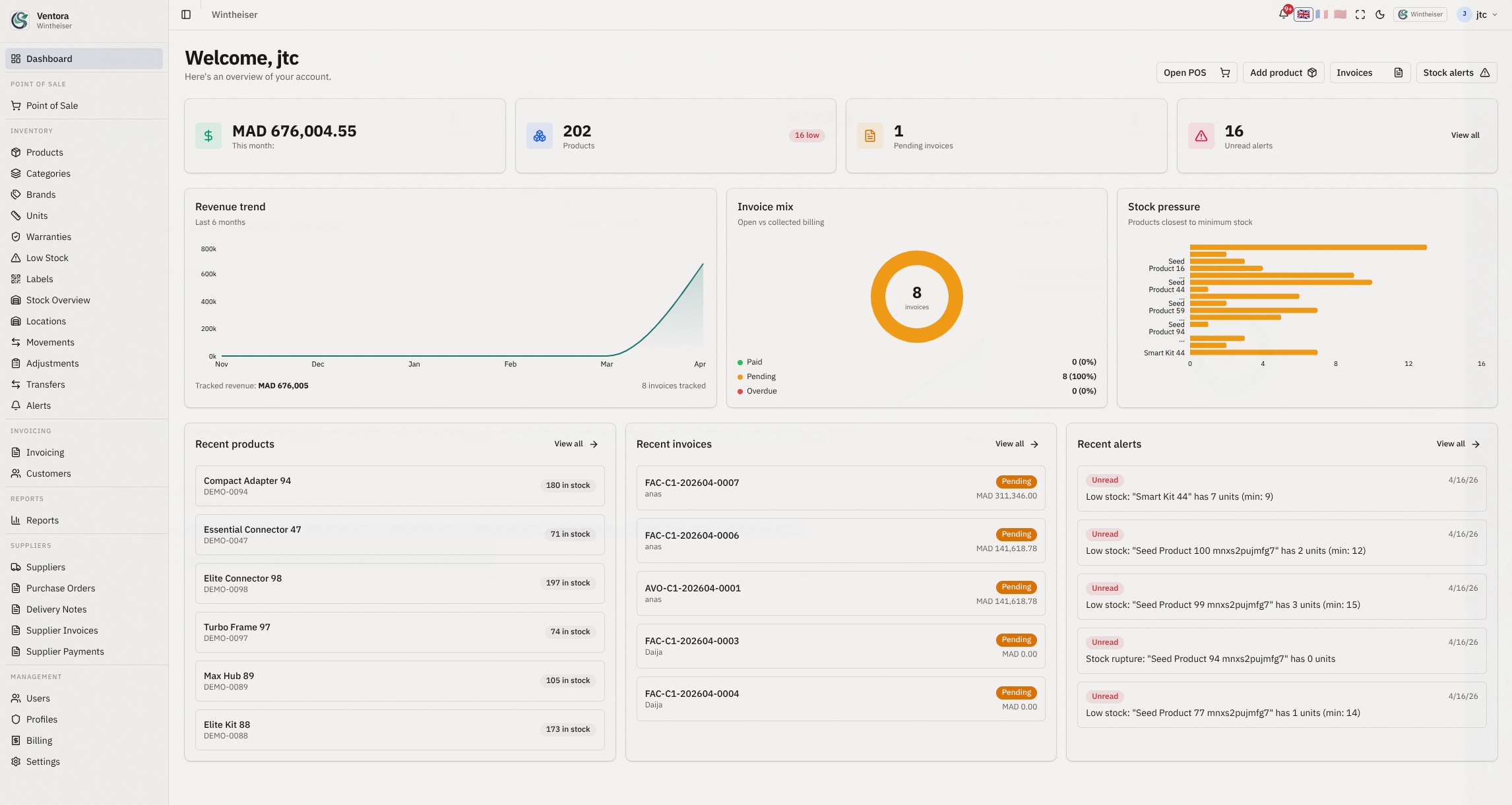Viewport: 1512px width, 805px height.
Task: Go to Purchase Orders
Action: pyautogui.click(x=61, y=588)
